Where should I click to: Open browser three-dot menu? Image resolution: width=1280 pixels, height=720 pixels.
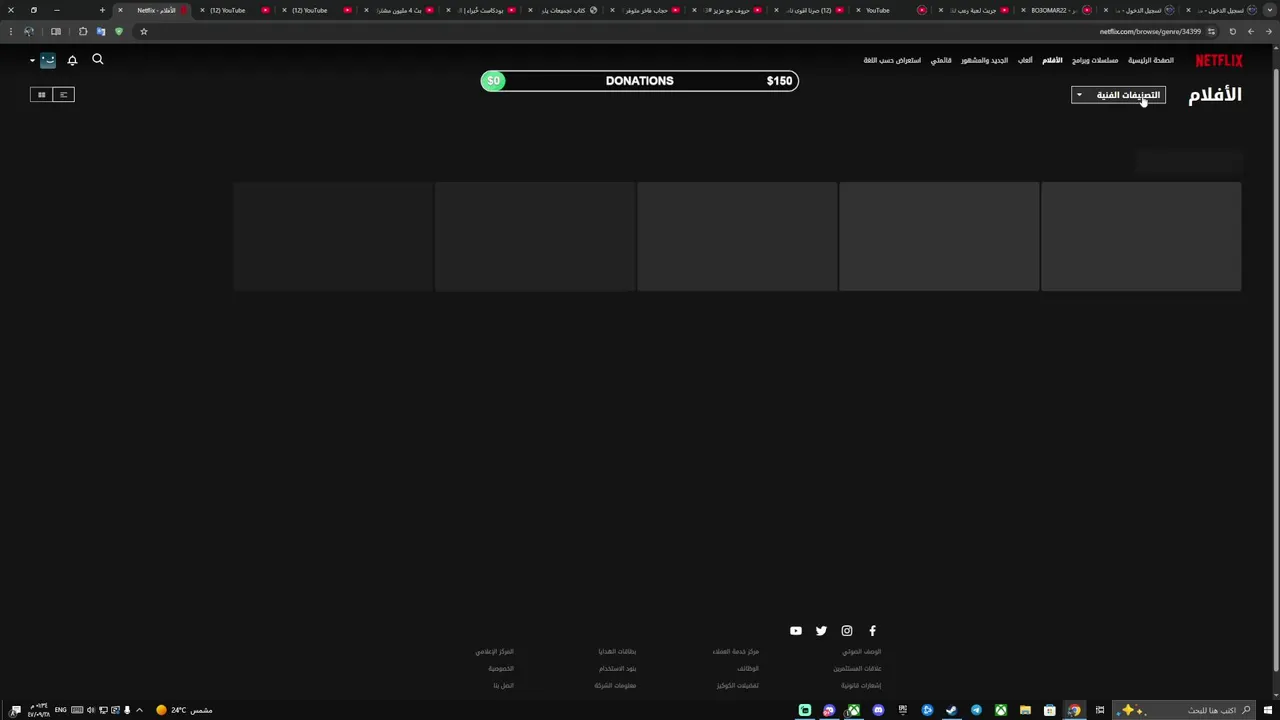[x=10, y=32]
